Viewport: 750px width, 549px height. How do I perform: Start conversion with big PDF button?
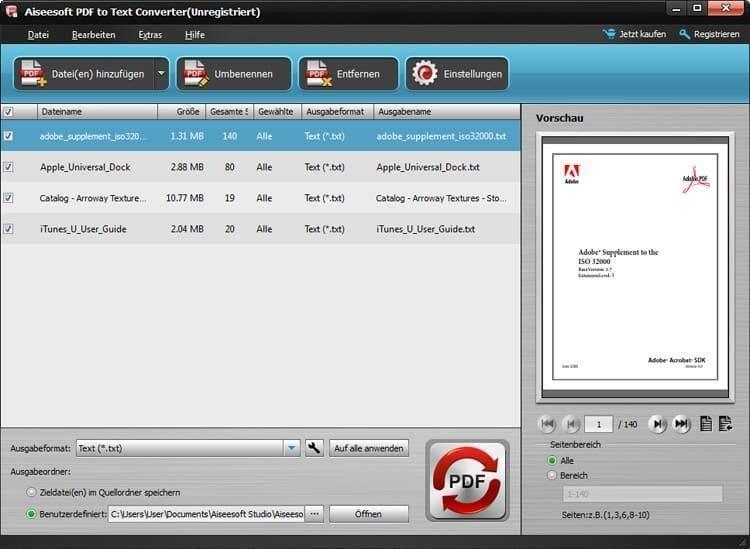467,481
